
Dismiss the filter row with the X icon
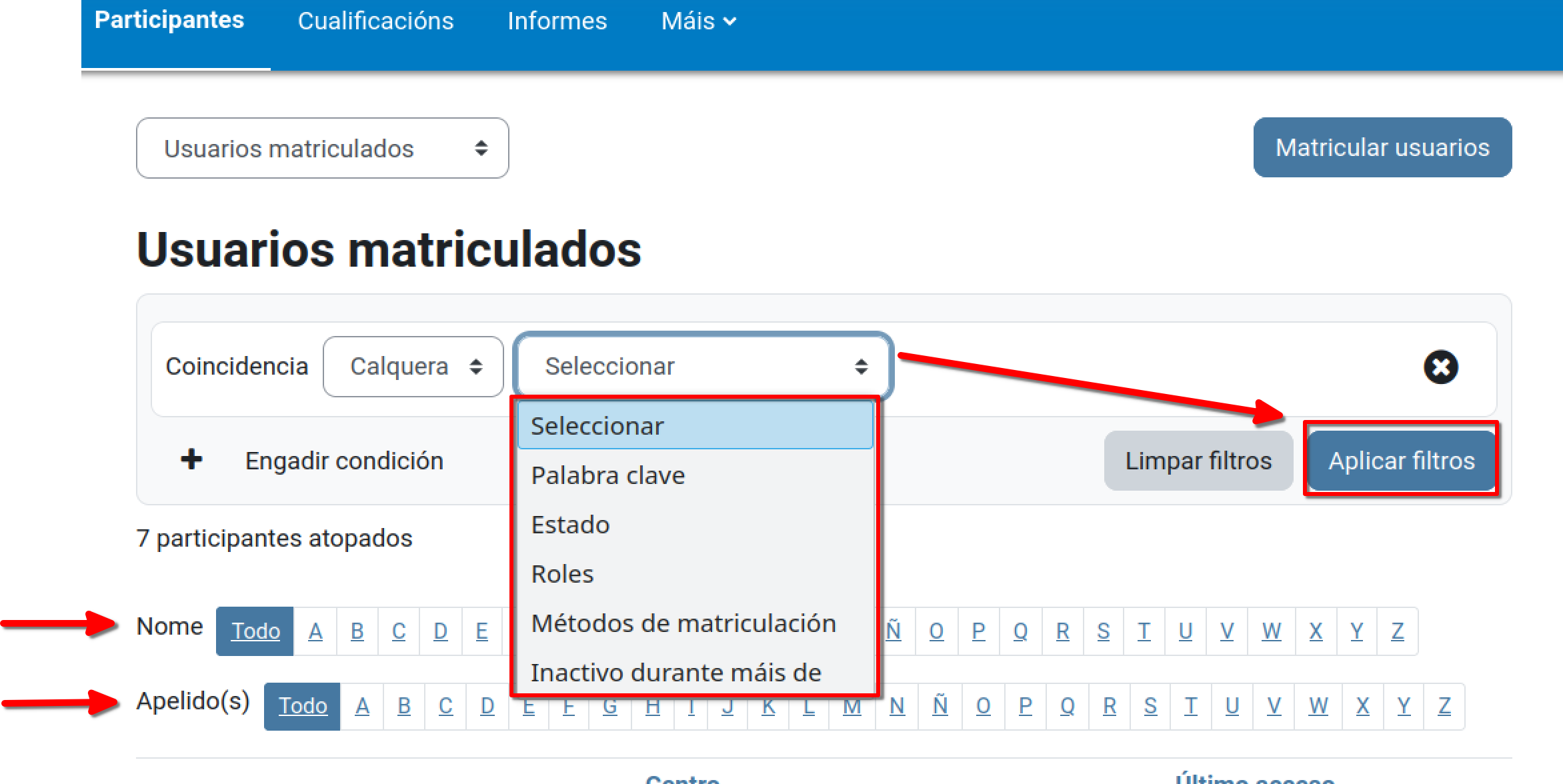(1440, 366)
